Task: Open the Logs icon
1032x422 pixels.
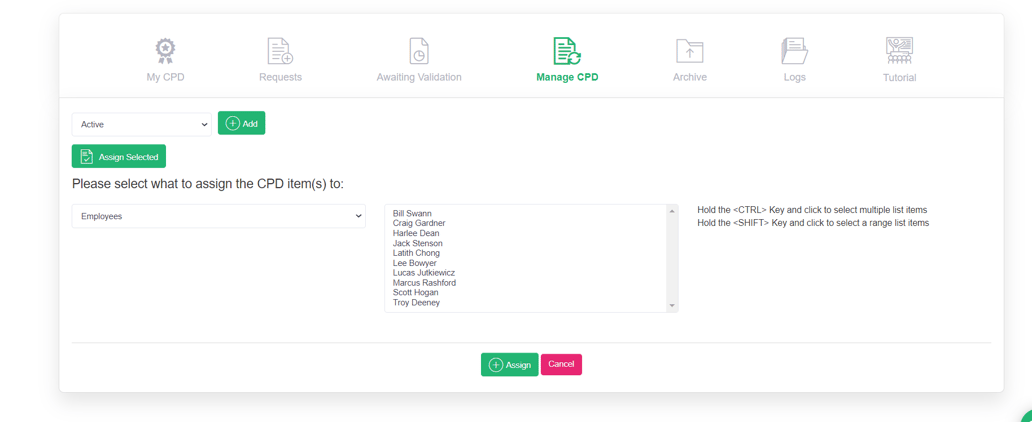Action: tap(794, 50)
